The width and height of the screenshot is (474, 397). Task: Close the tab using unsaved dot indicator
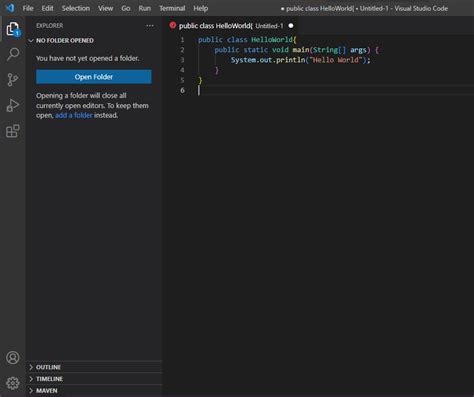[291, 25]
